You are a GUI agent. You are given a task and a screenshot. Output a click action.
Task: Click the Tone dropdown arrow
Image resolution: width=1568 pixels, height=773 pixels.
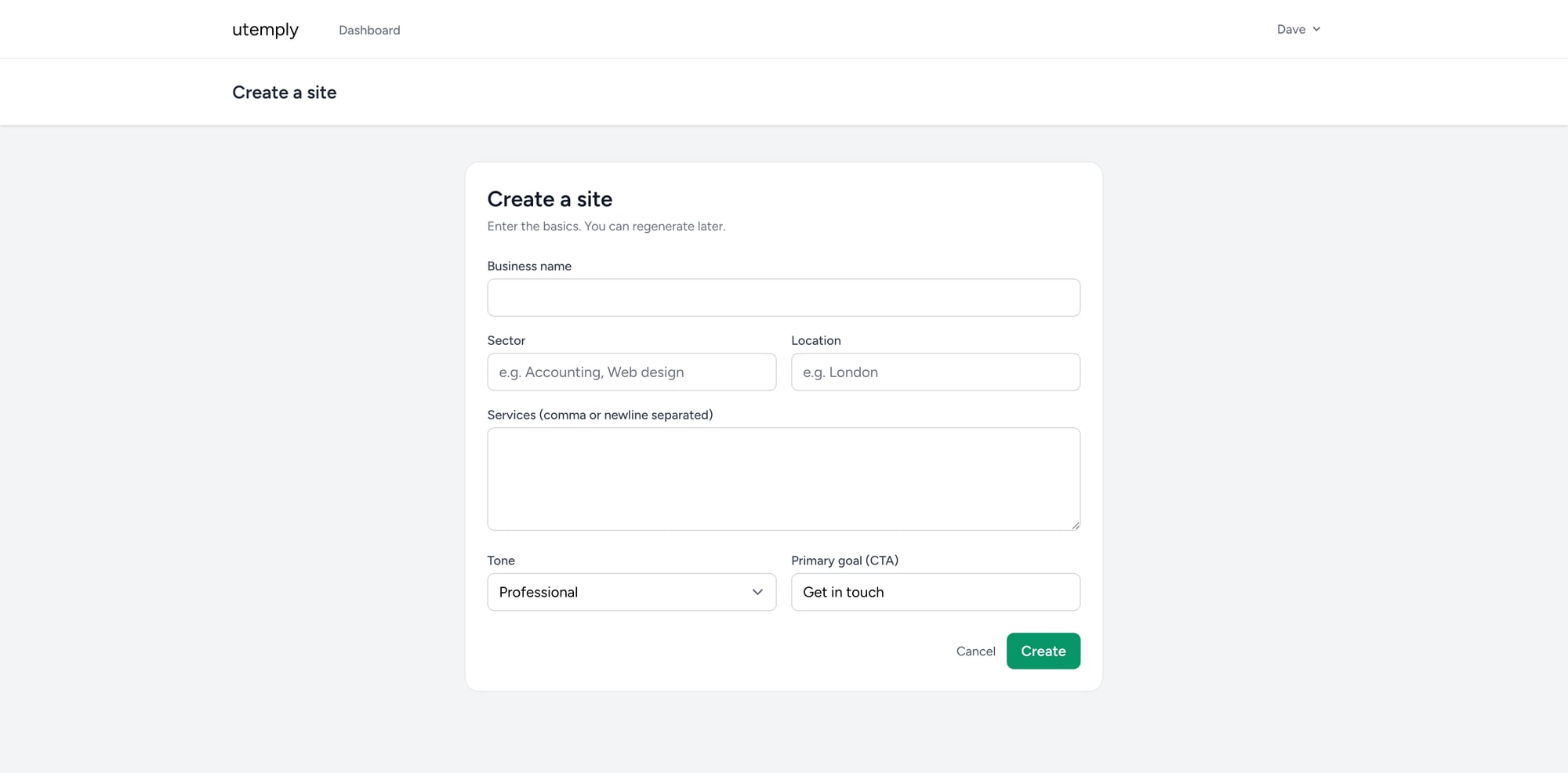pos(757,592)
